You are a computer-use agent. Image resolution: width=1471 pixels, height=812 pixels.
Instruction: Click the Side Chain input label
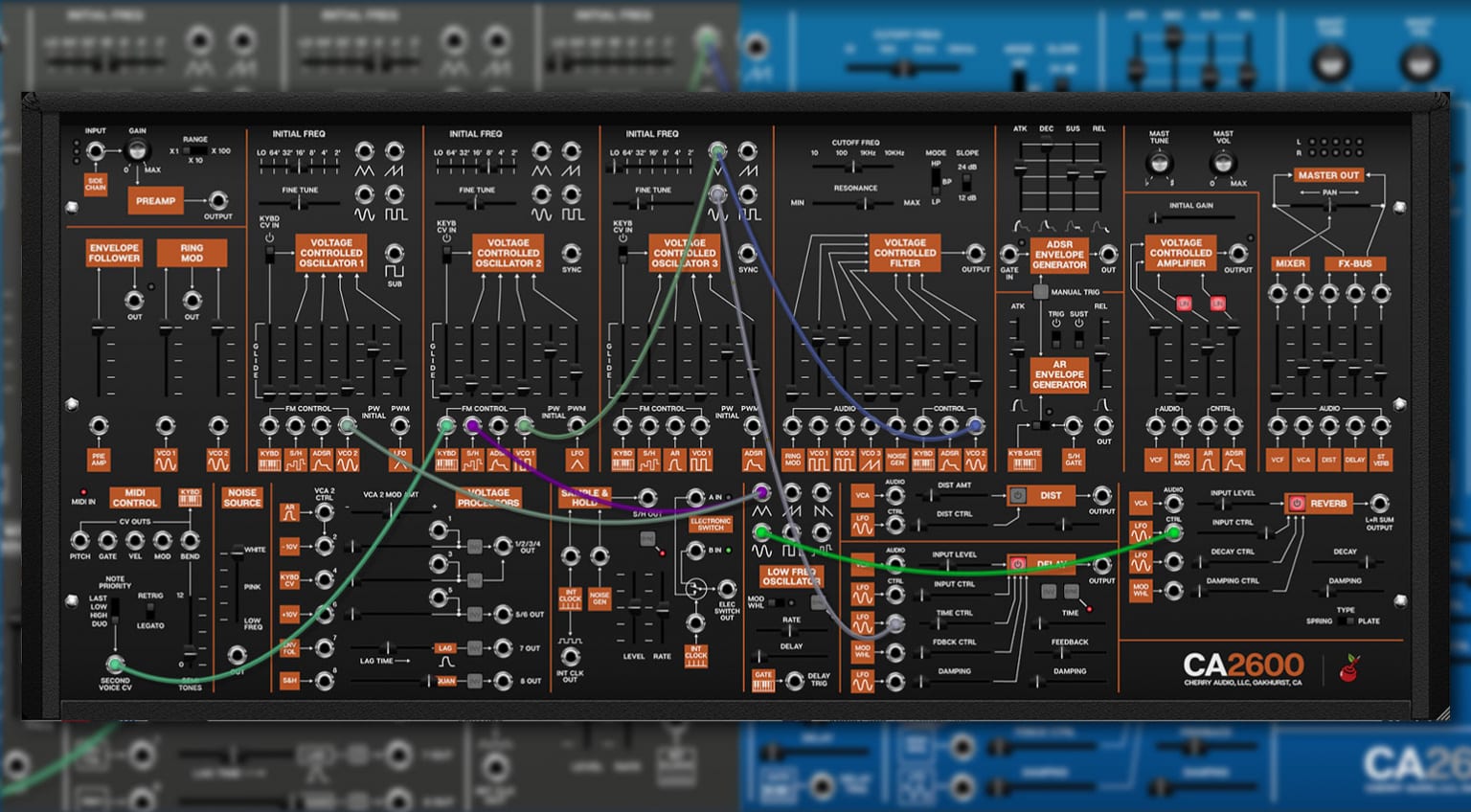(96, 184)
